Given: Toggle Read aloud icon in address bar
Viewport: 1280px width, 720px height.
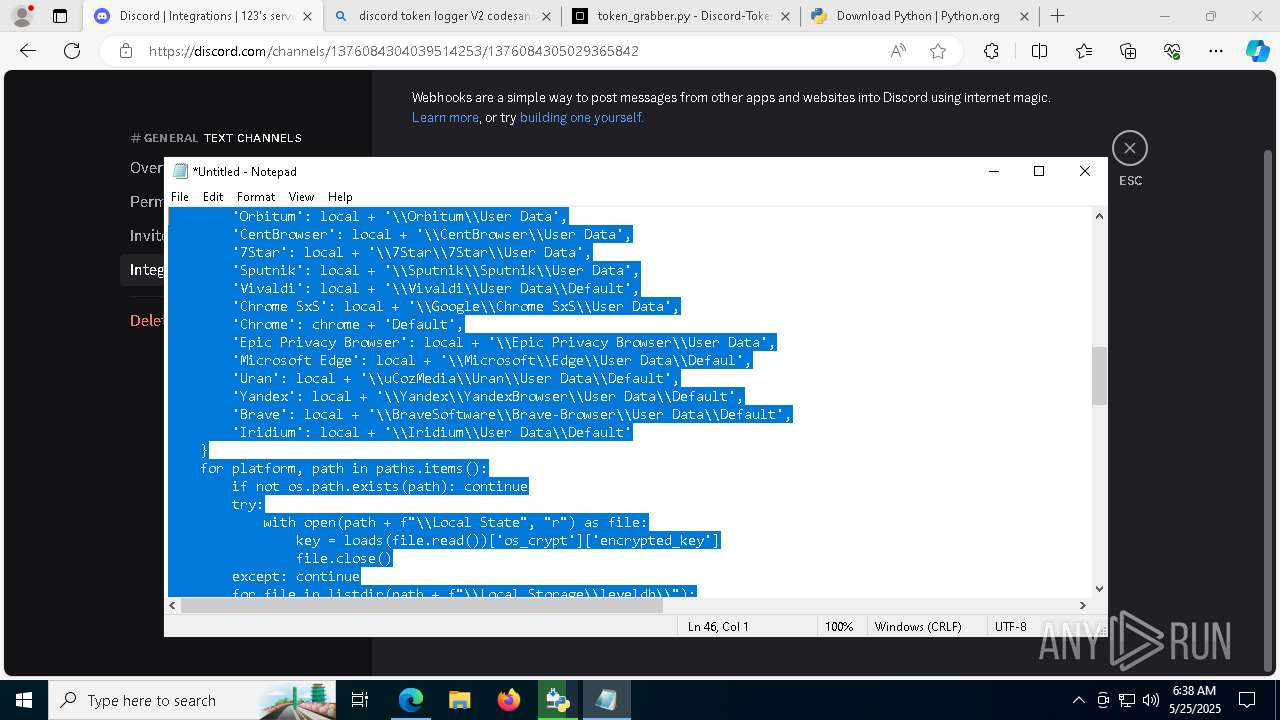Looking at the screenshot, I should (898, 51).
